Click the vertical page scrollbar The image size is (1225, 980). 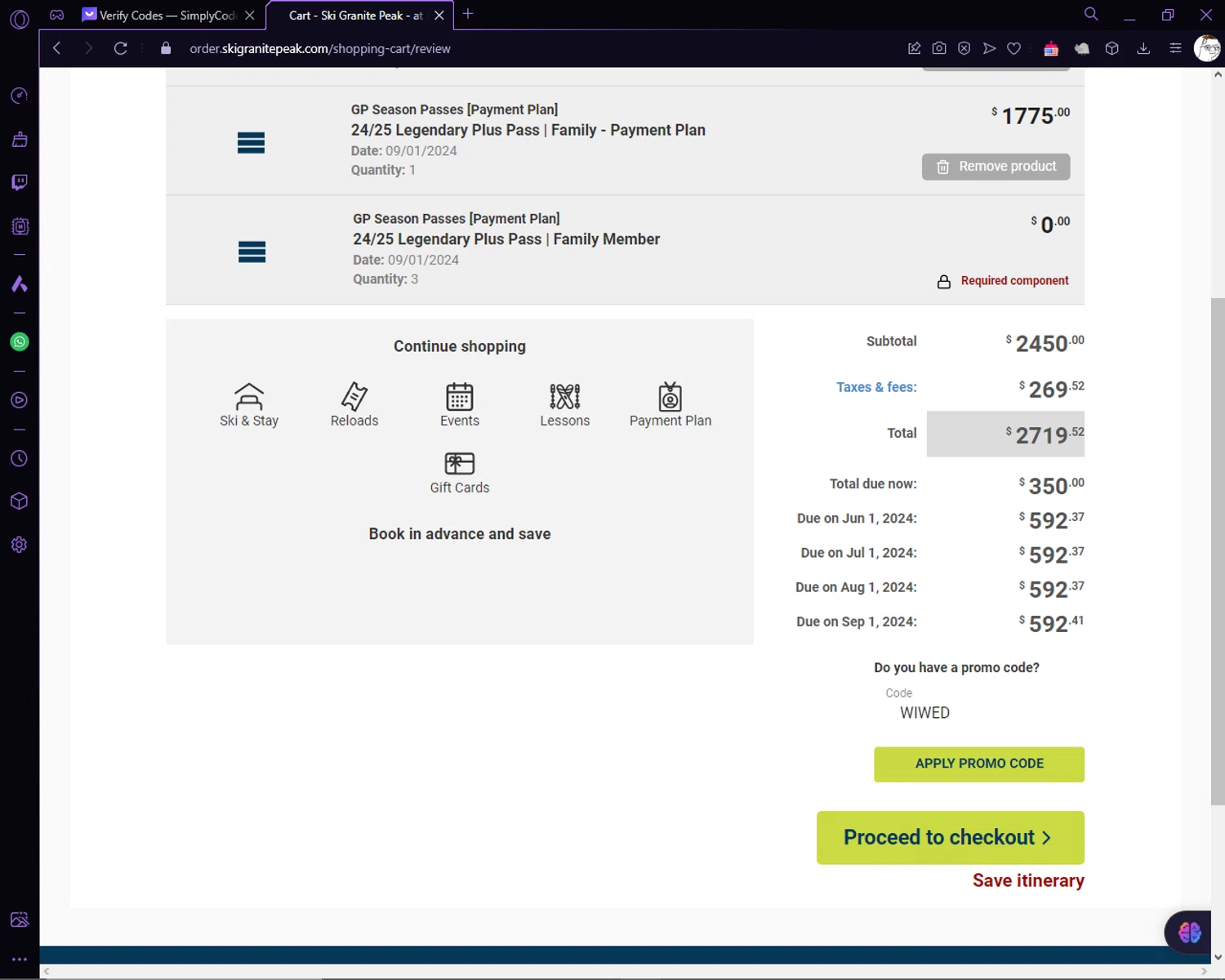click(x=1218, y=551)
